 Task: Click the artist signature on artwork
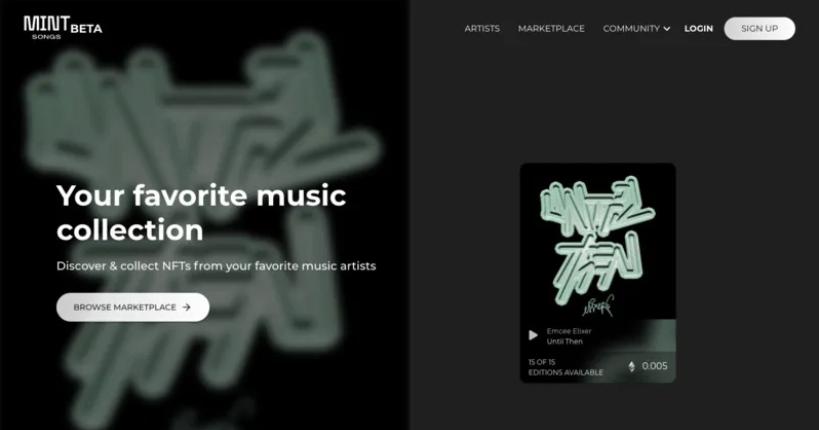point(598,306)
